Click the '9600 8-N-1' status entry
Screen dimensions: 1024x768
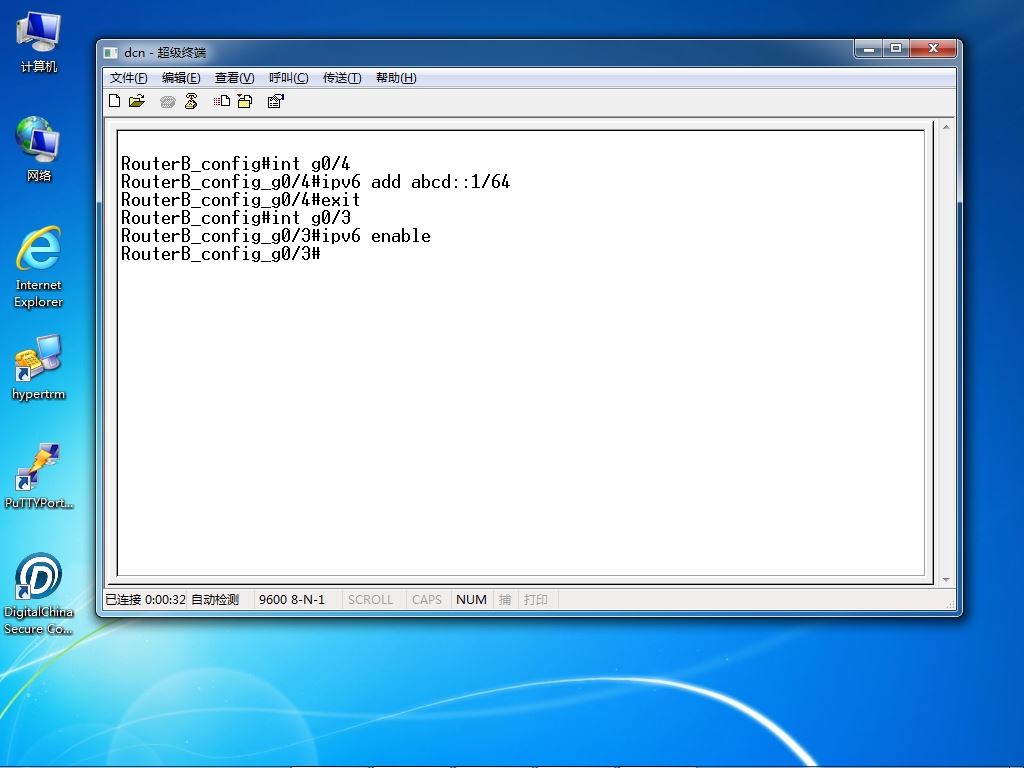click(x=292, y=600)
